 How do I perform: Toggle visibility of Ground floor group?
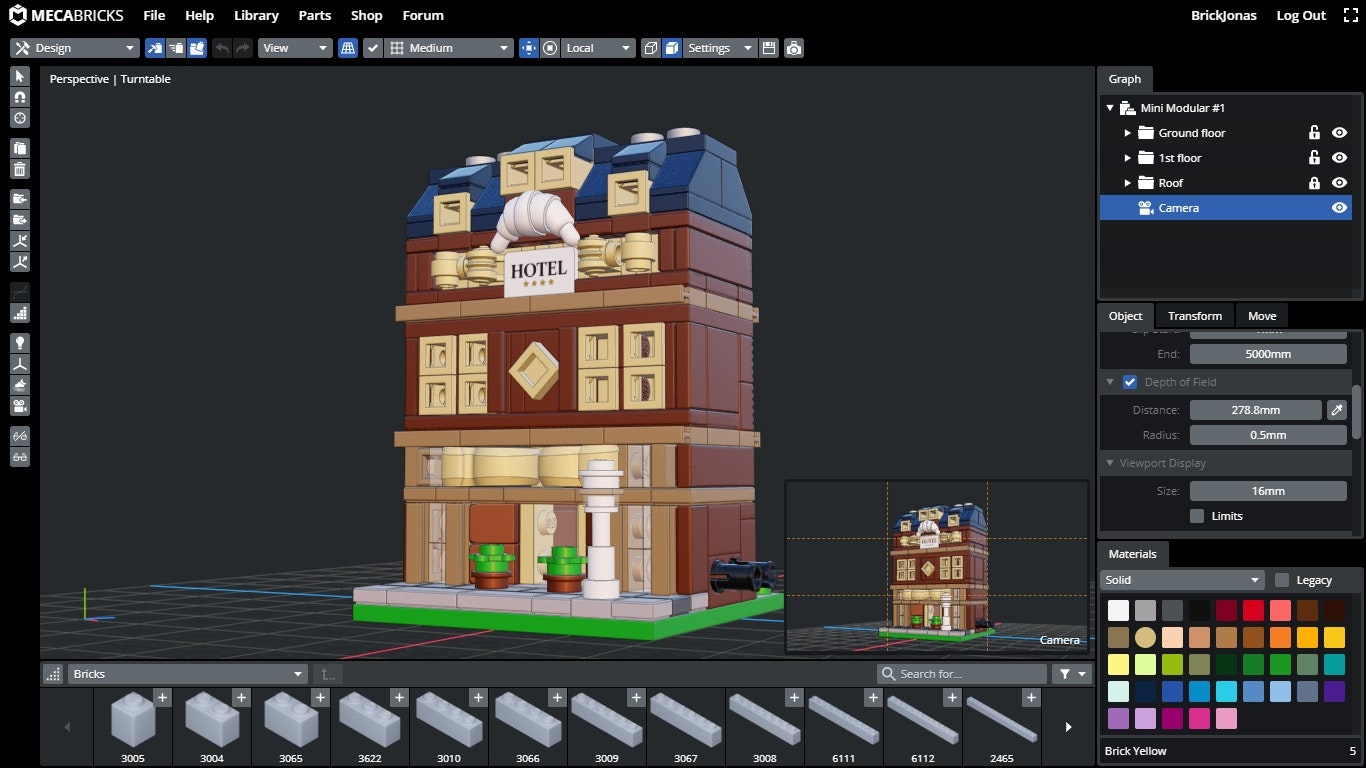pyautogui.click(x=1339, y=133)
